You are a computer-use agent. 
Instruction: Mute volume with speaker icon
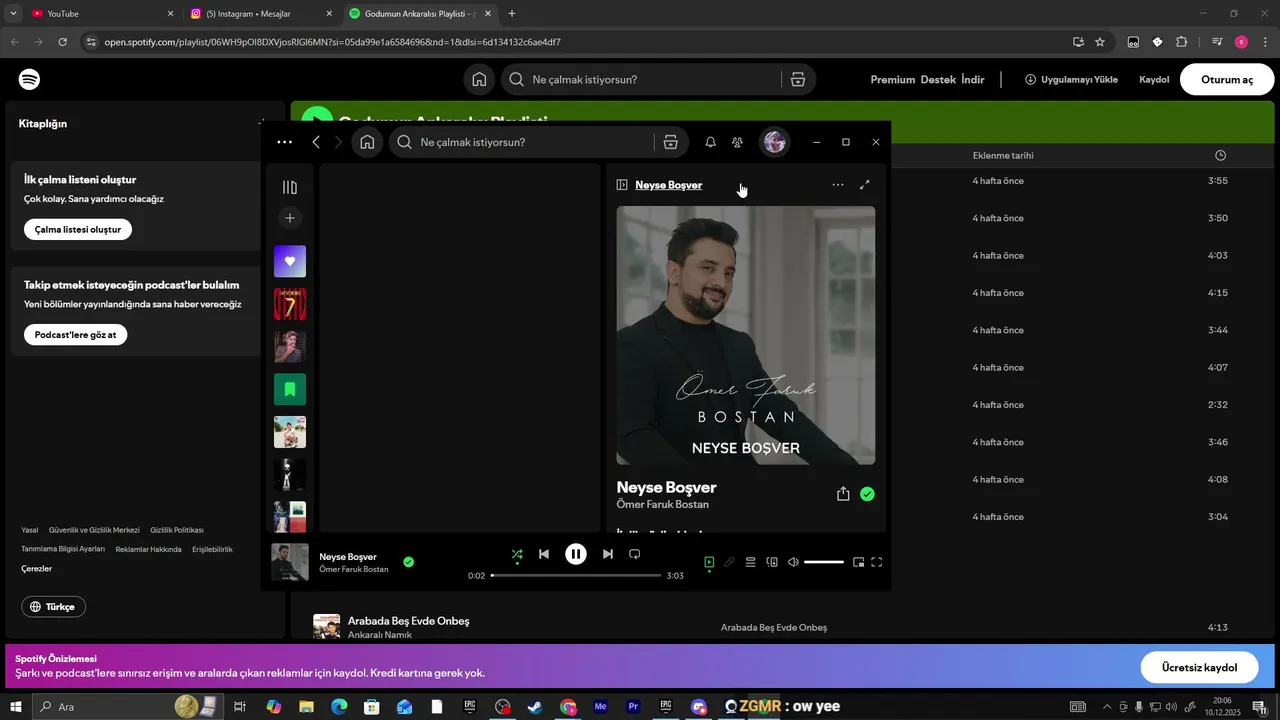coord(793,562)
